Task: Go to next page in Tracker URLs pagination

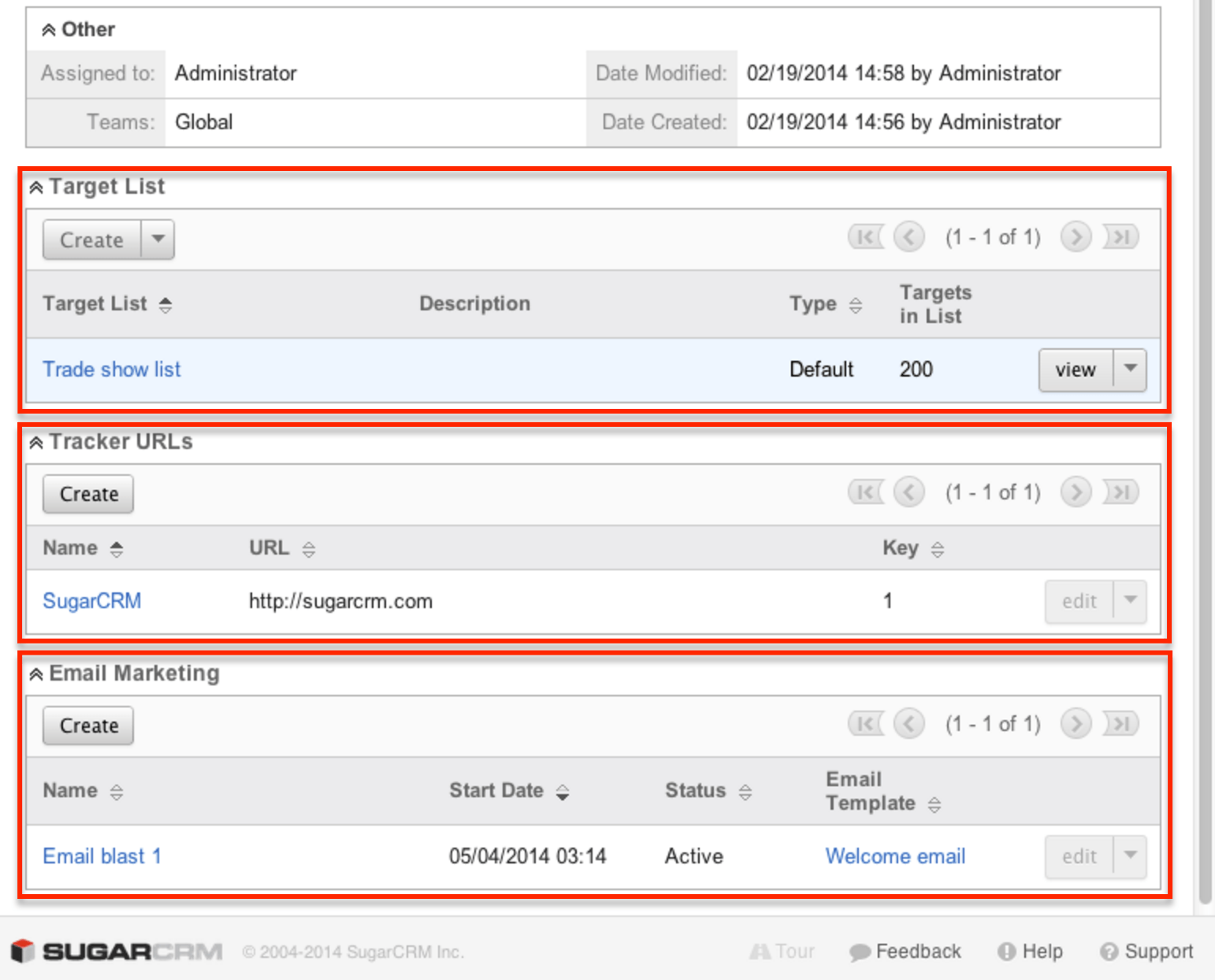Action: pos(1076,492)
